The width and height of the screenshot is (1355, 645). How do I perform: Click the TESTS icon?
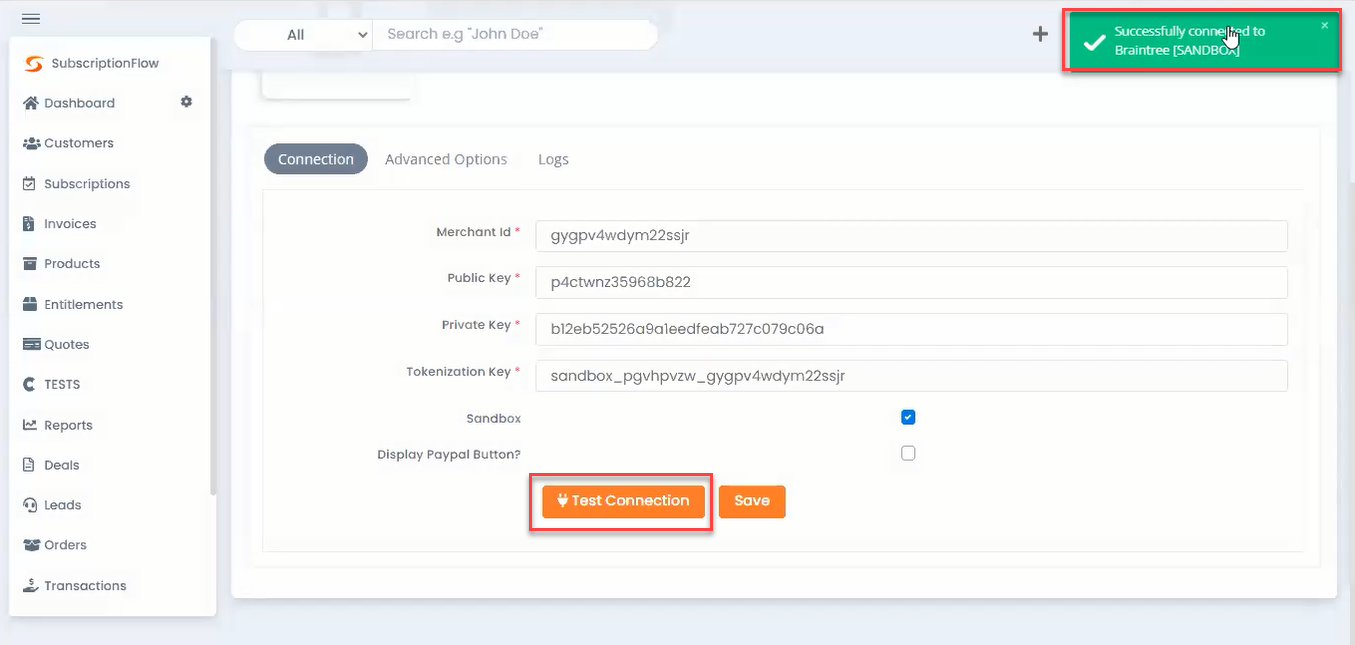[x=29, y=384]
